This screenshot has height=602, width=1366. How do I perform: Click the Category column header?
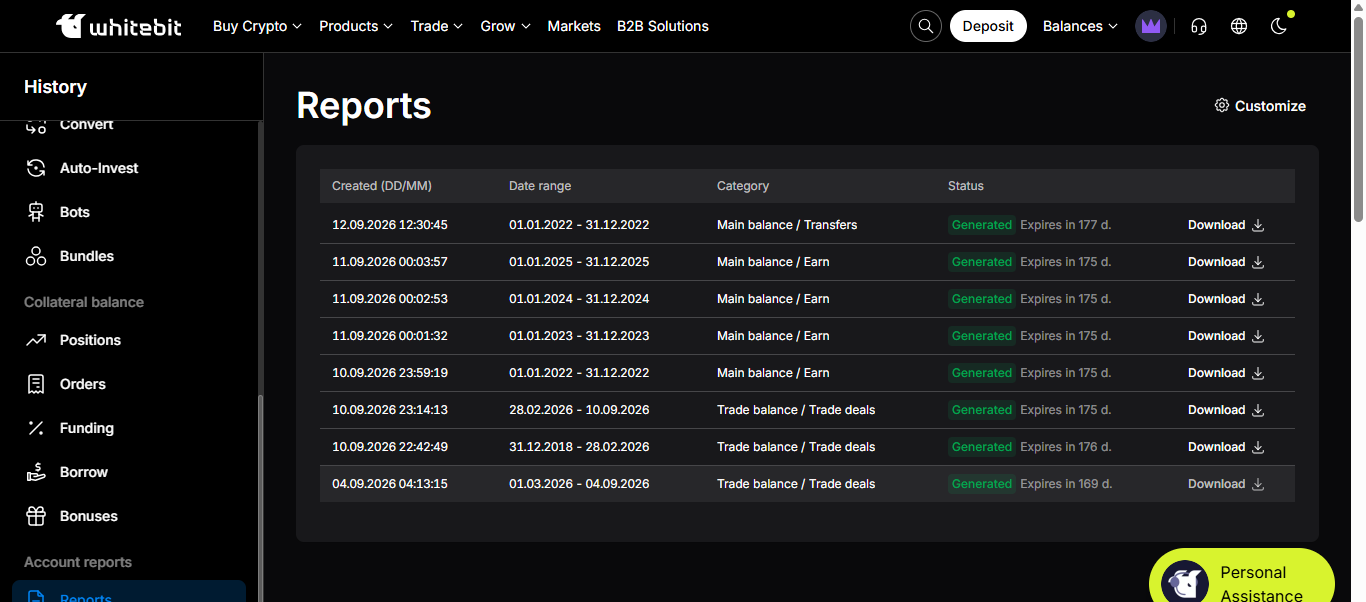(x=743, y=186)
